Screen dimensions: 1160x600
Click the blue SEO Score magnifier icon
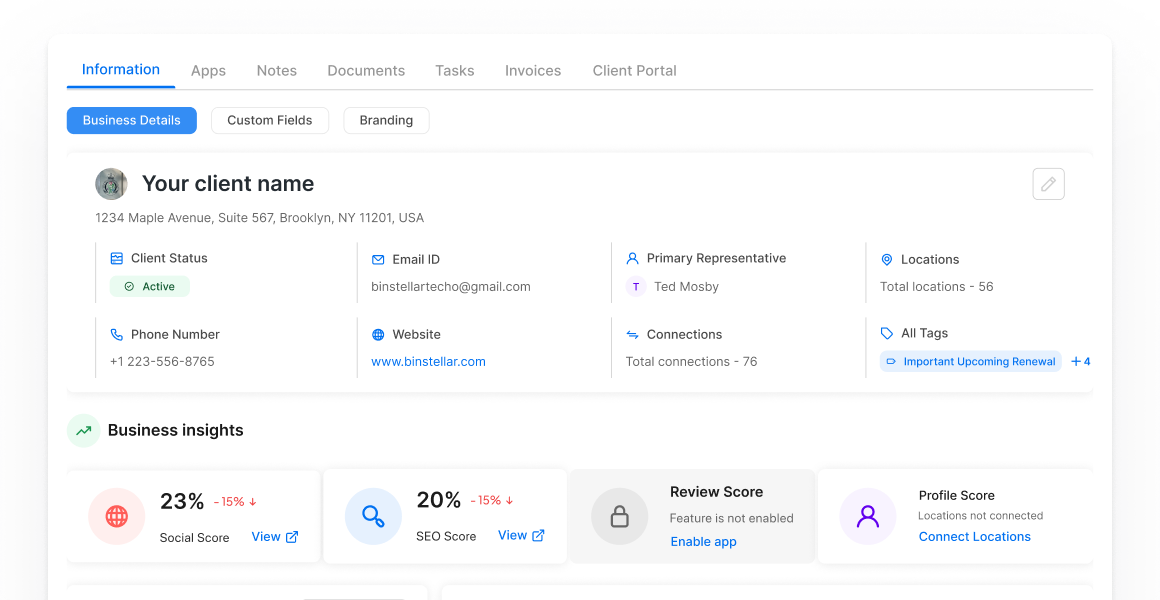point(374,516)
